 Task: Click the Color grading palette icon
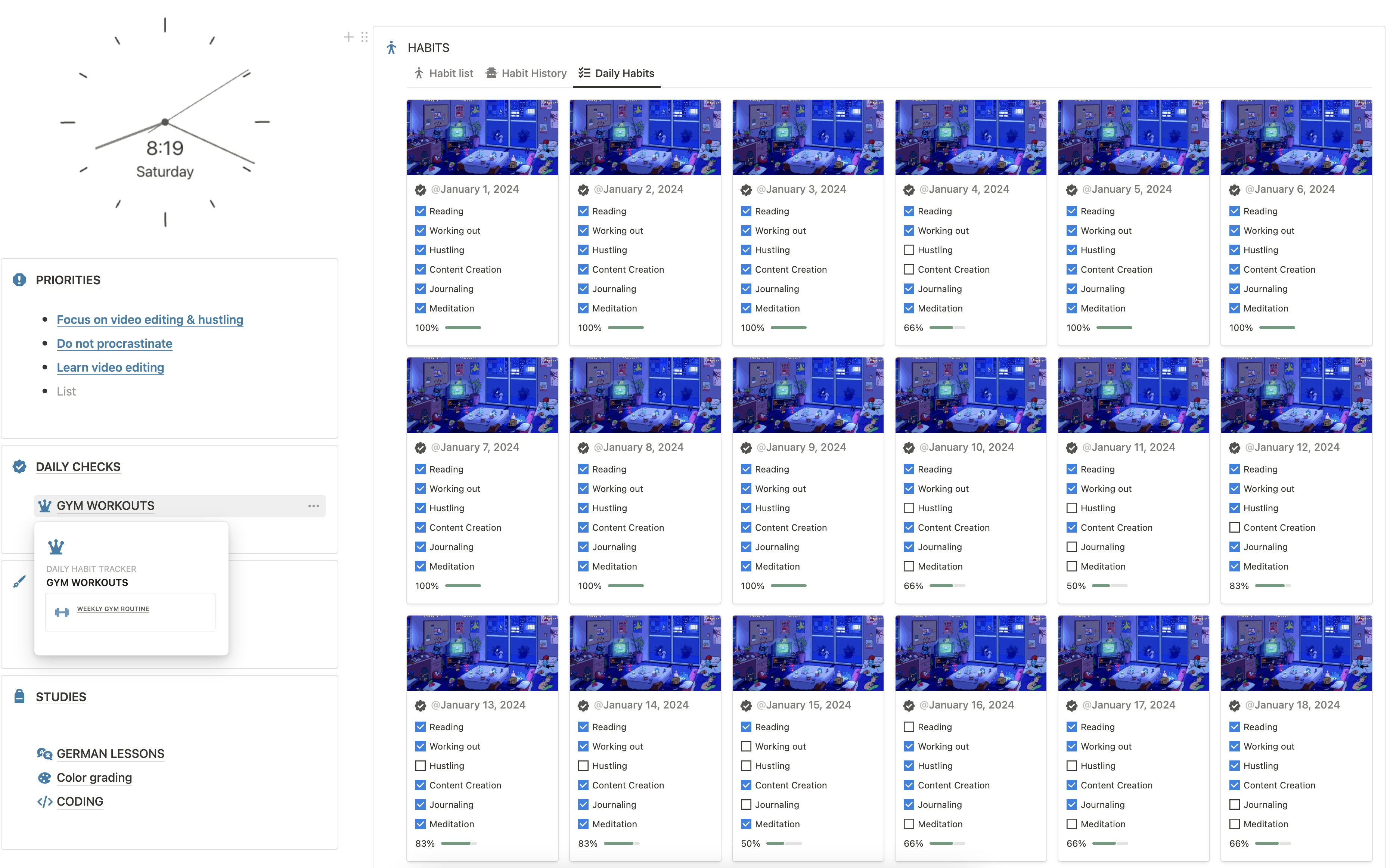(x=45, y=778)
